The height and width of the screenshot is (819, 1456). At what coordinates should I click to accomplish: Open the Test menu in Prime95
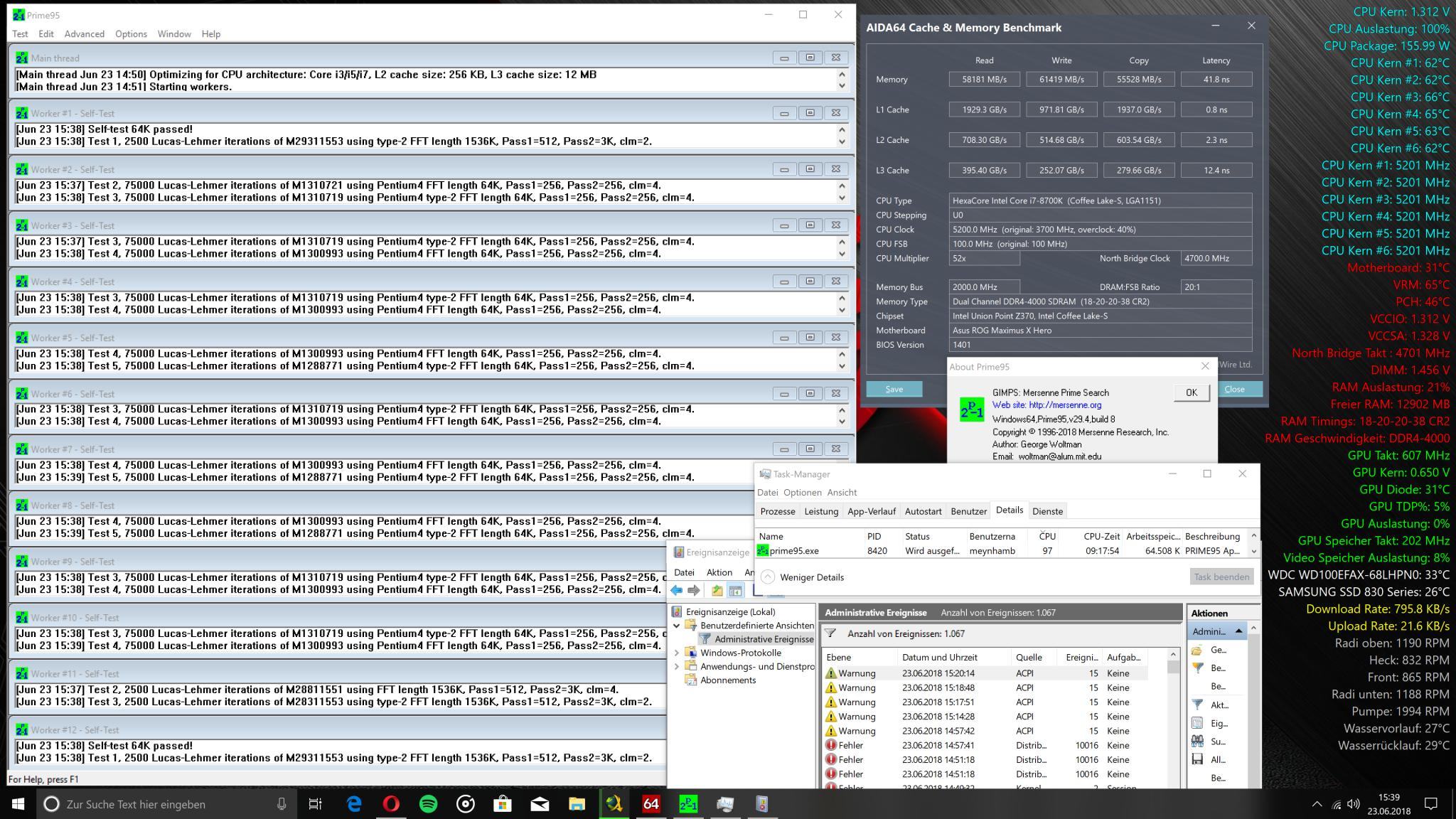click(x=20, y=33)
